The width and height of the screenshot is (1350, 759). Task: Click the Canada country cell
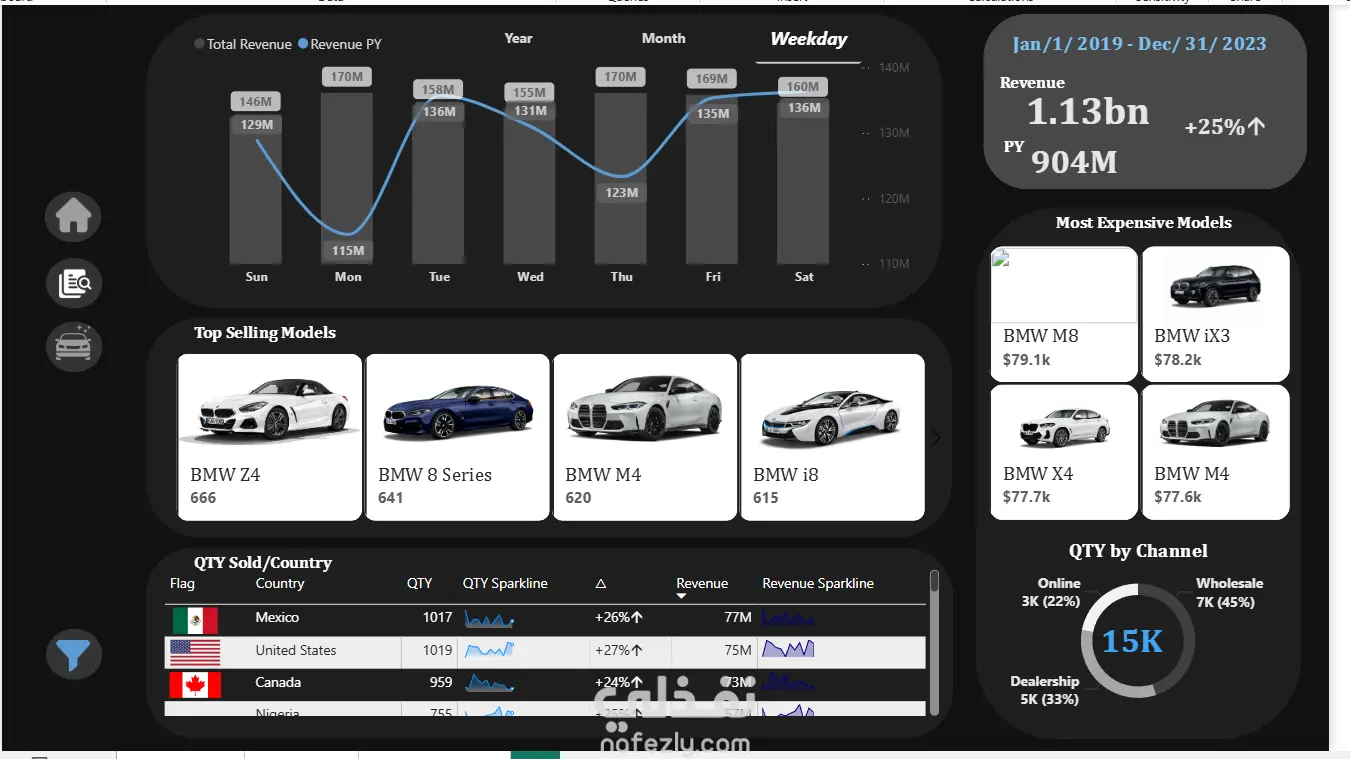278,683
